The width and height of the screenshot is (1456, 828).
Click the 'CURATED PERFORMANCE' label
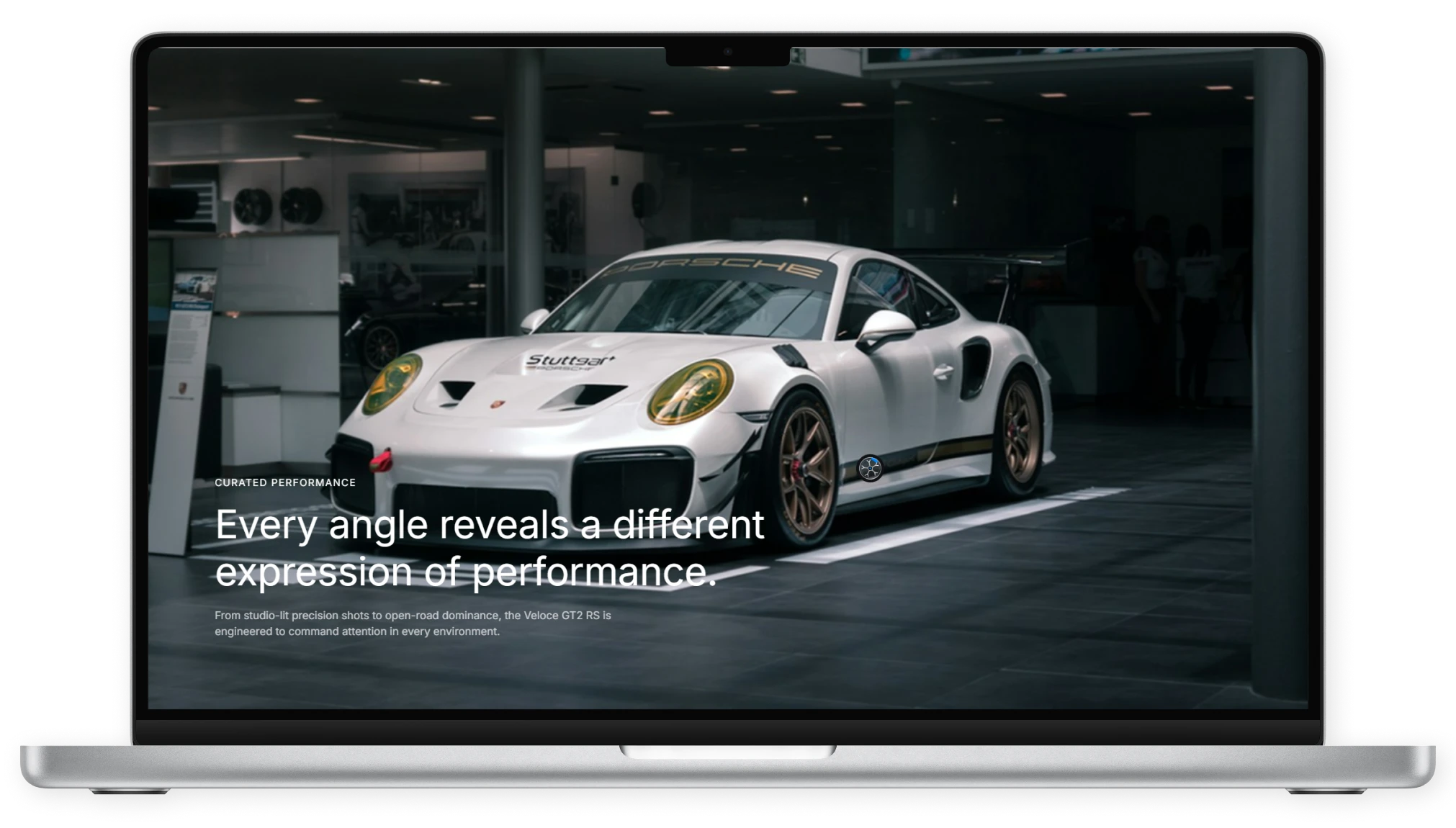[285, 482]
